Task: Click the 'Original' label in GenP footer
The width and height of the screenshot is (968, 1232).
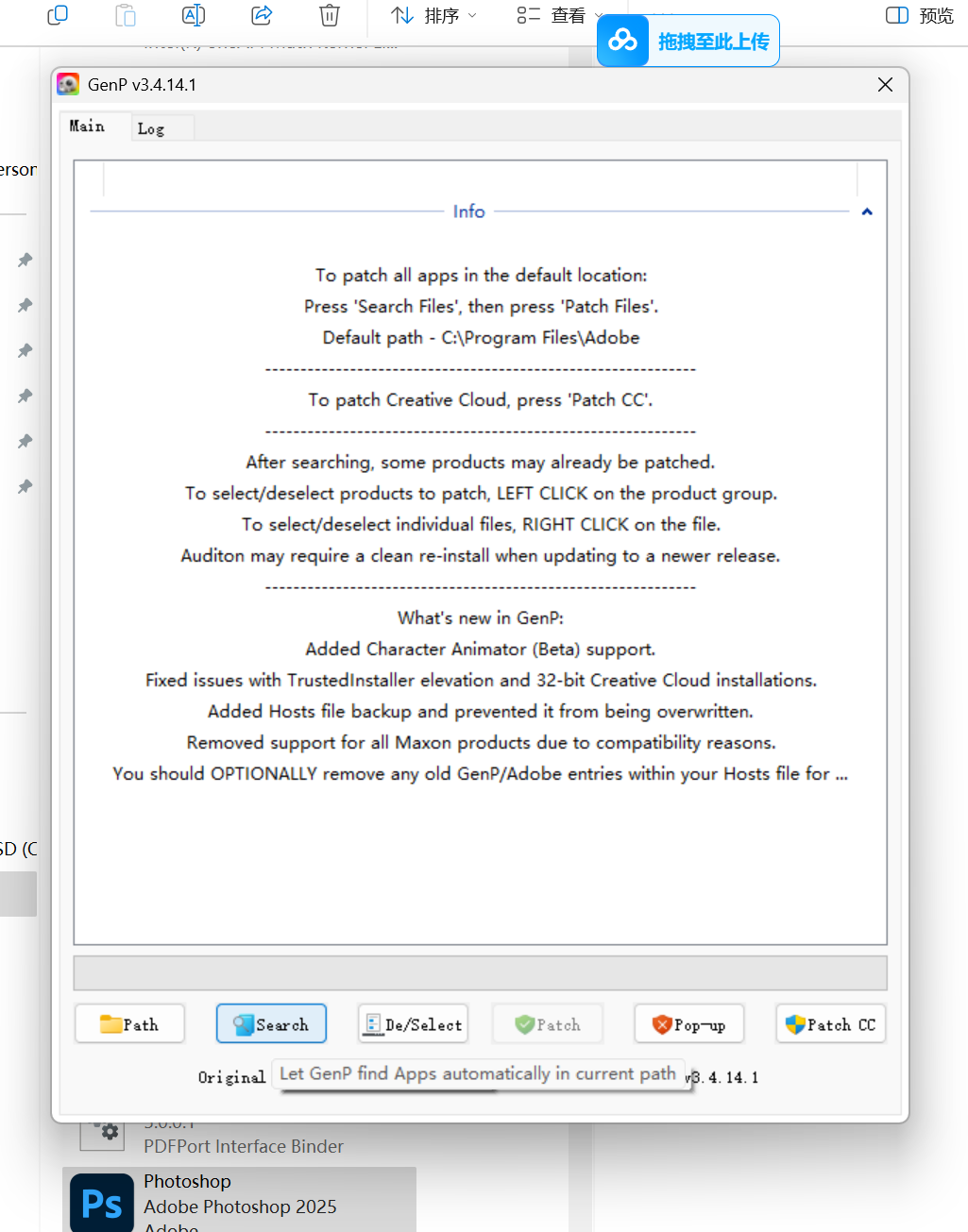Action: click(231, 1077)
